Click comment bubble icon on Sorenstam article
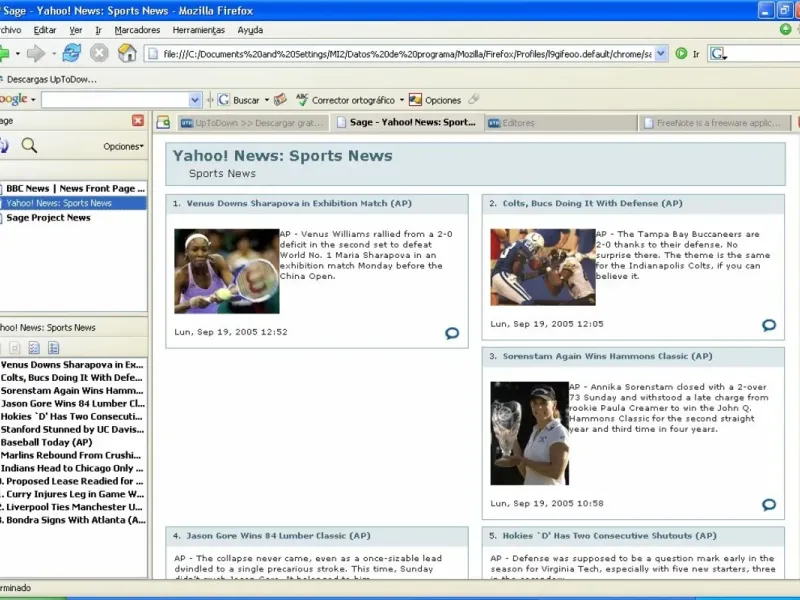 [769, 505]
